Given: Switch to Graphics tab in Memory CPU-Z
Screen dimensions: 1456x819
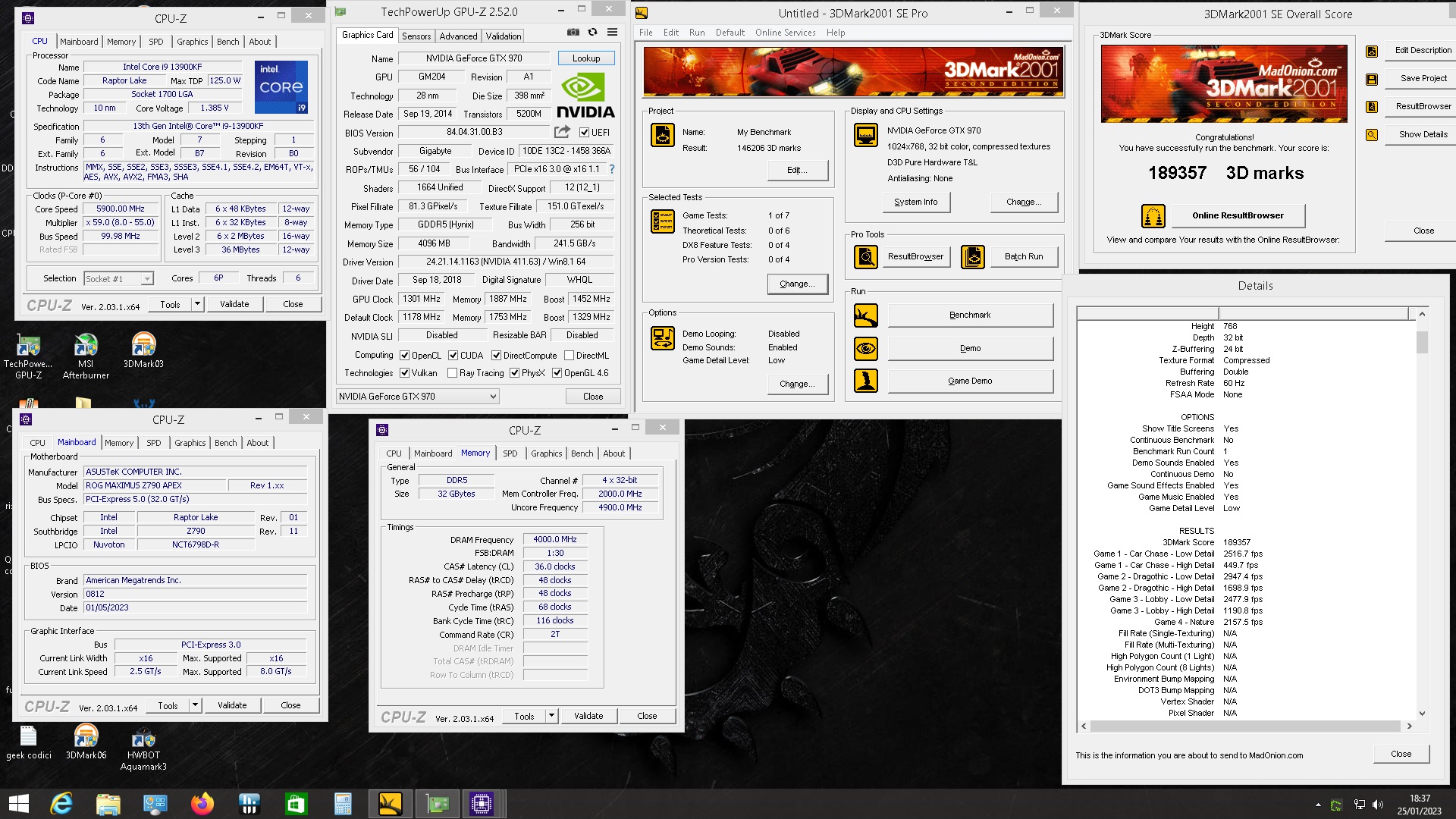Looking at the screenshot, I should 546,453.
